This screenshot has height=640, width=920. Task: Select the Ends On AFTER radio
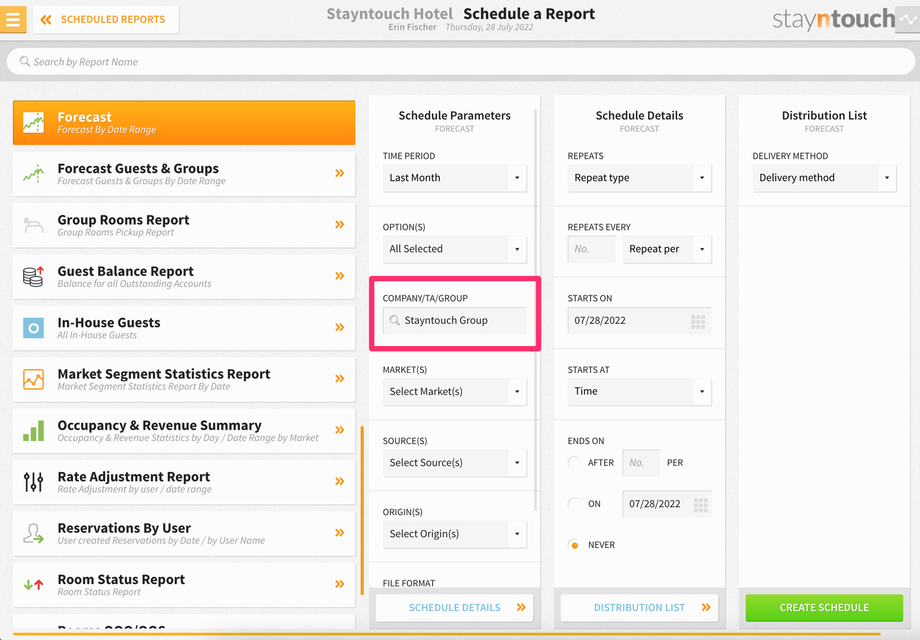pos(574,462)
